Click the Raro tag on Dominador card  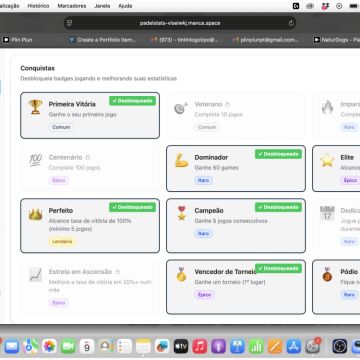[x=204, y=180]
